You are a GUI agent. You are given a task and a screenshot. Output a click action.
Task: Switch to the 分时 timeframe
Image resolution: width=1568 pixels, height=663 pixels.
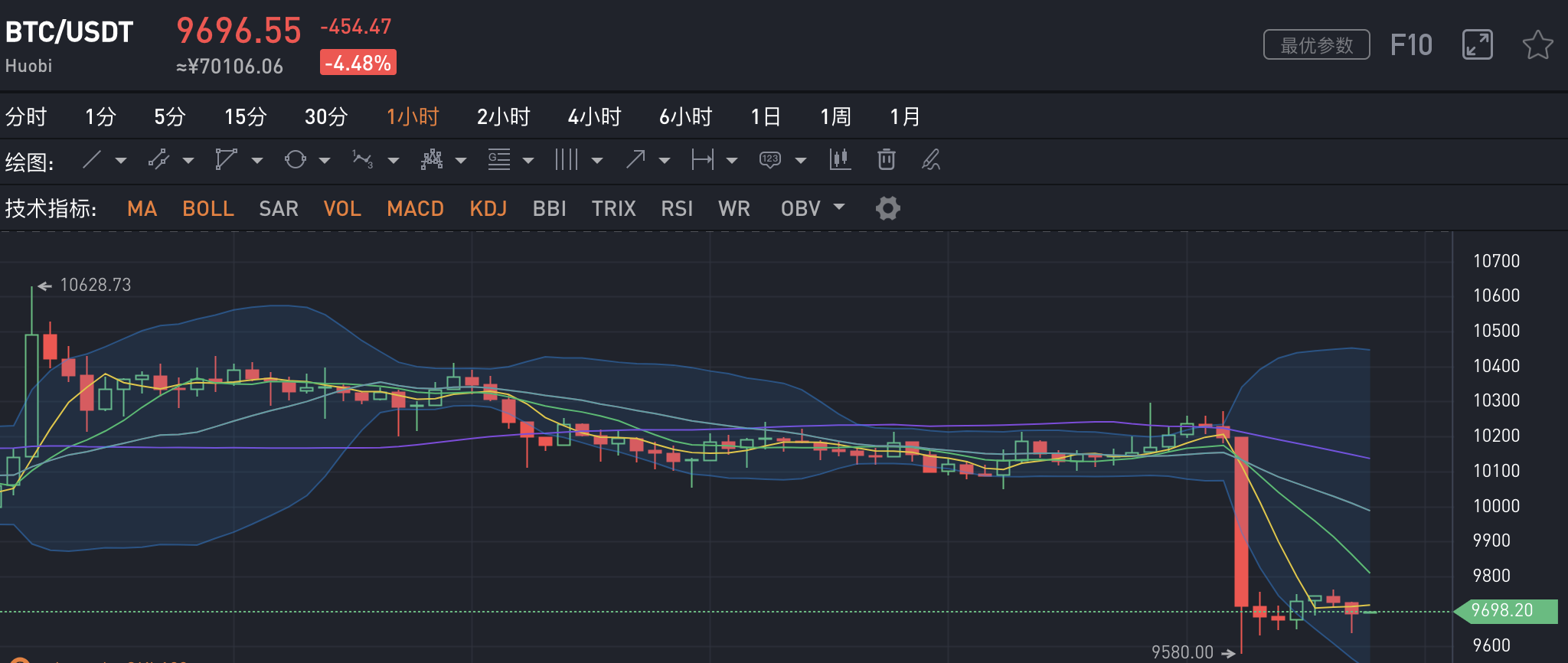point(26,116)
